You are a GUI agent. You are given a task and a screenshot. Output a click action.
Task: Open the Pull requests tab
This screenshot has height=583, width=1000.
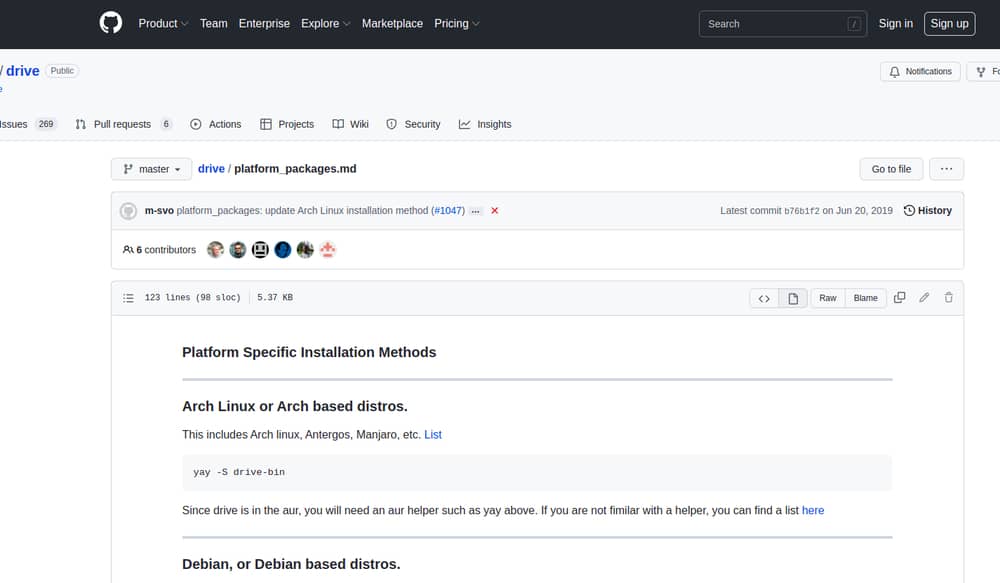click(124, 124)
